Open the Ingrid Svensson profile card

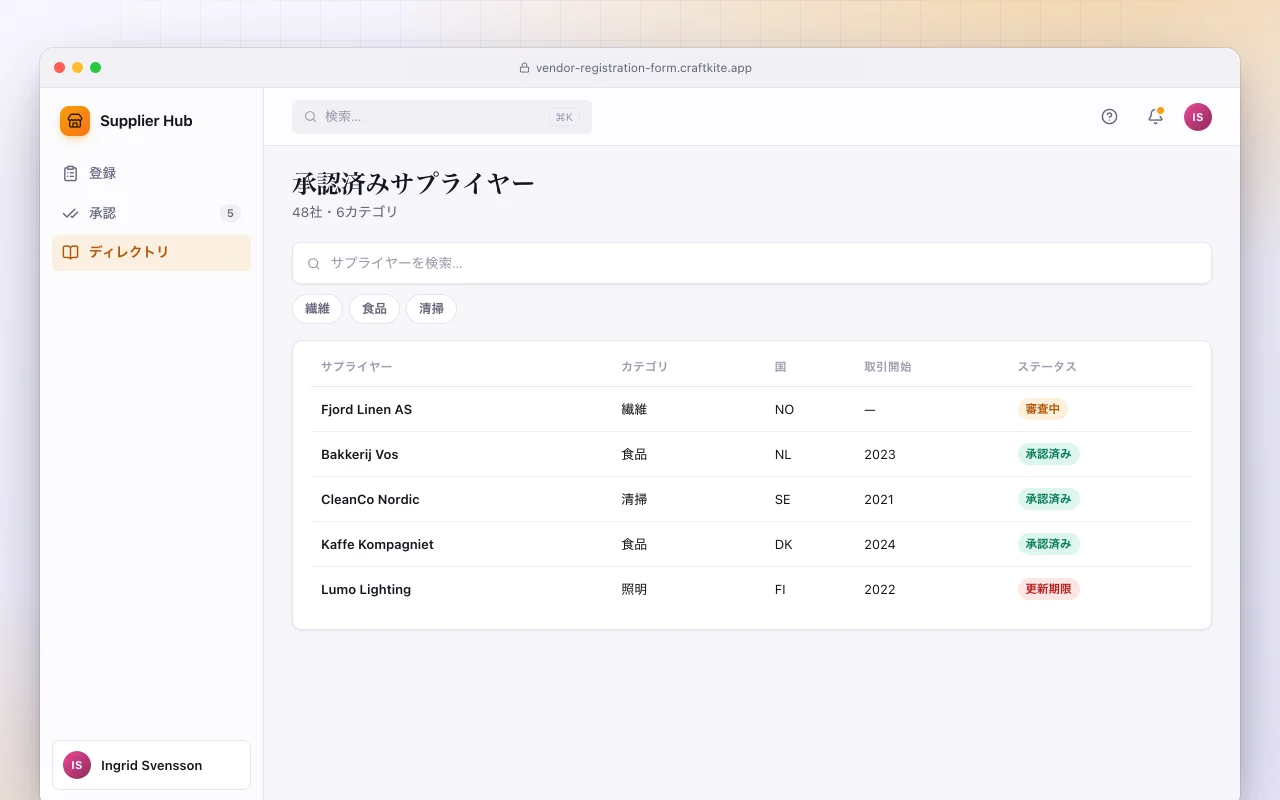coord(151,765)
